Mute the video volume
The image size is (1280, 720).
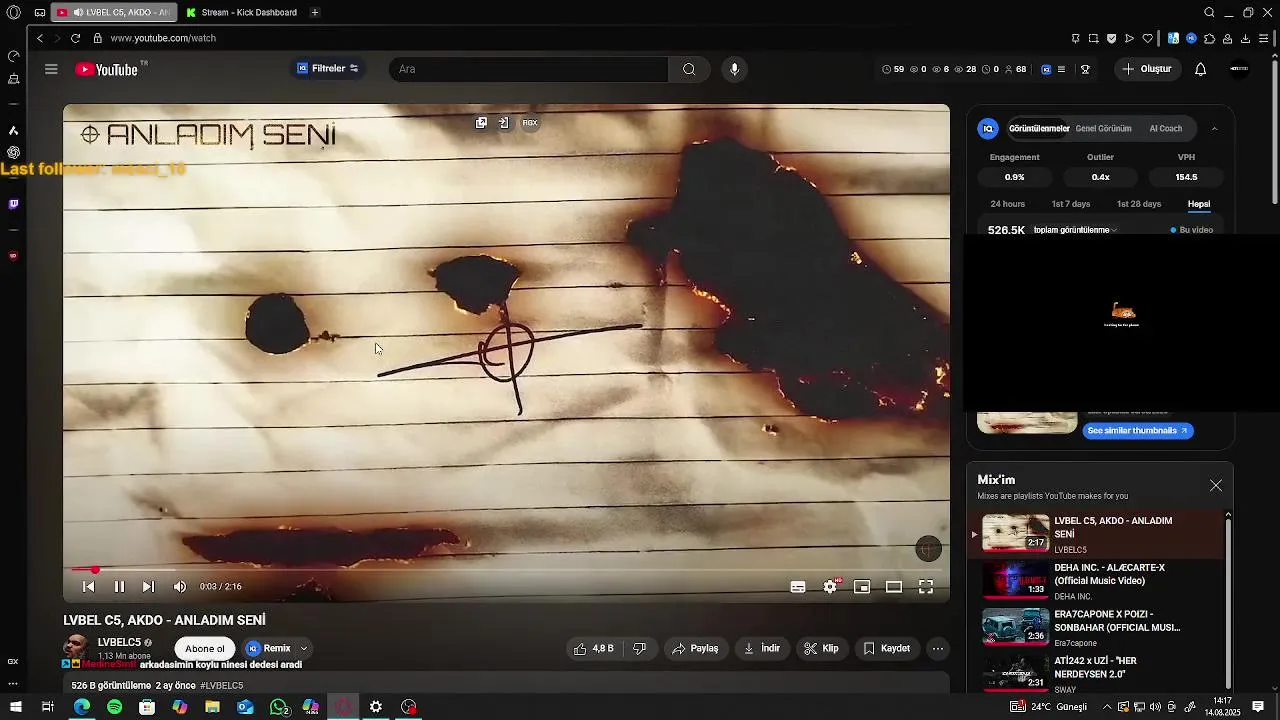pos(180,587)
